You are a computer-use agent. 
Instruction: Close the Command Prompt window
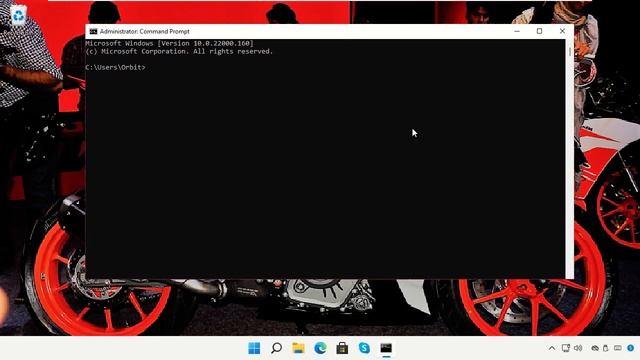coord(562,31)
